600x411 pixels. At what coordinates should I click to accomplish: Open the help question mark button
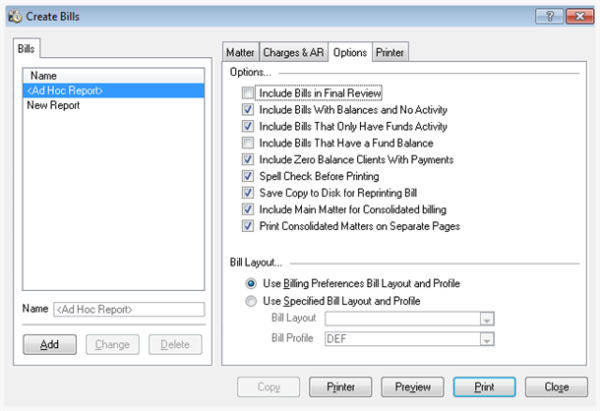(549, 16)
